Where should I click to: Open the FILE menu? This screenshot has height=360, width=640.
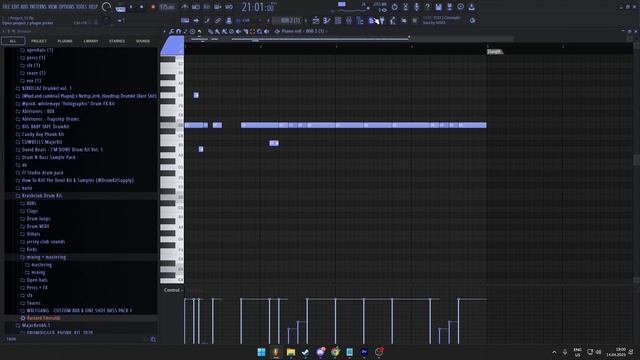(x=6, y=7)
